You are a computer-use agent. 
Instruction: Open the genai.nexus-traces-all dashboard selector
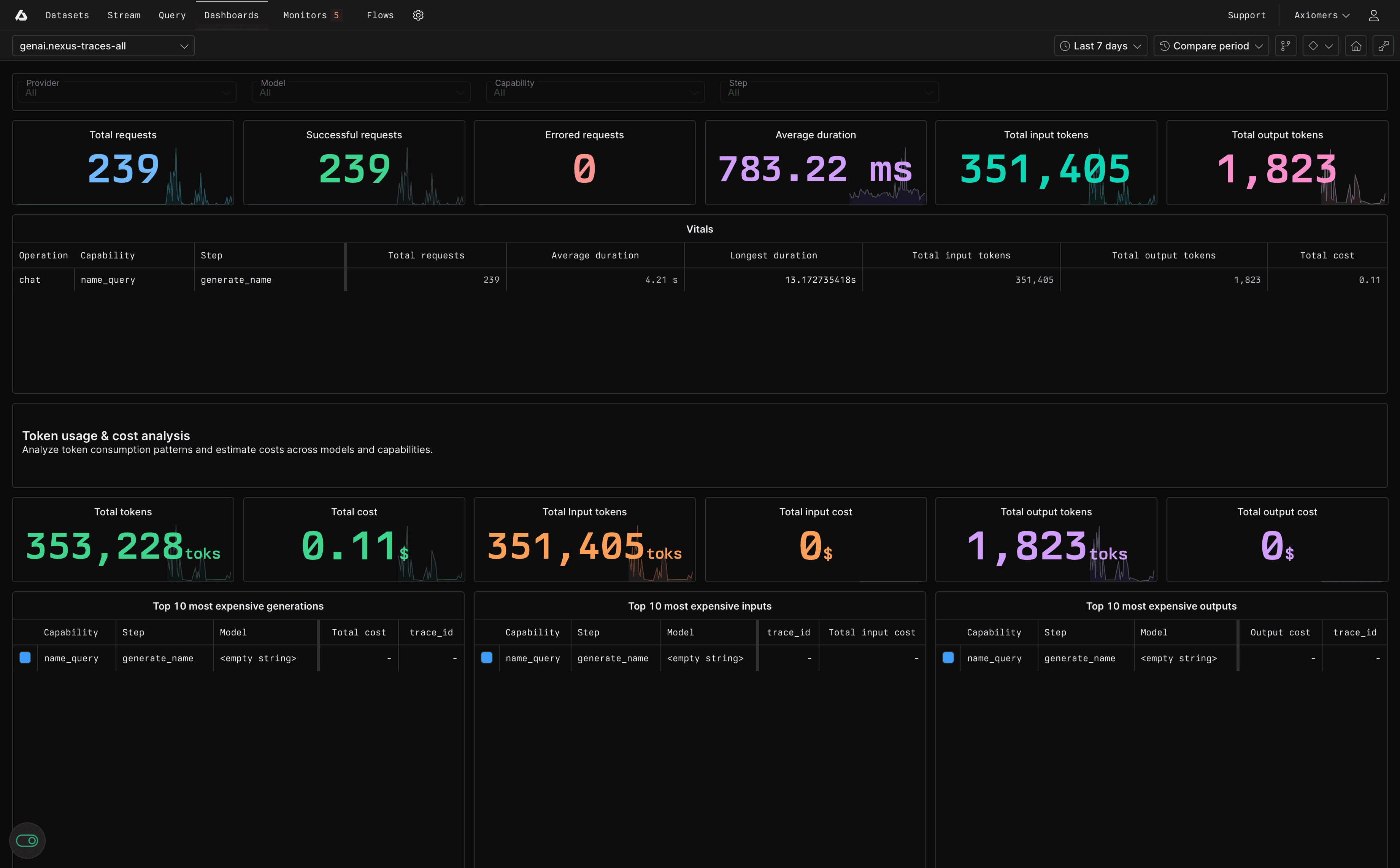coord(103,46)
